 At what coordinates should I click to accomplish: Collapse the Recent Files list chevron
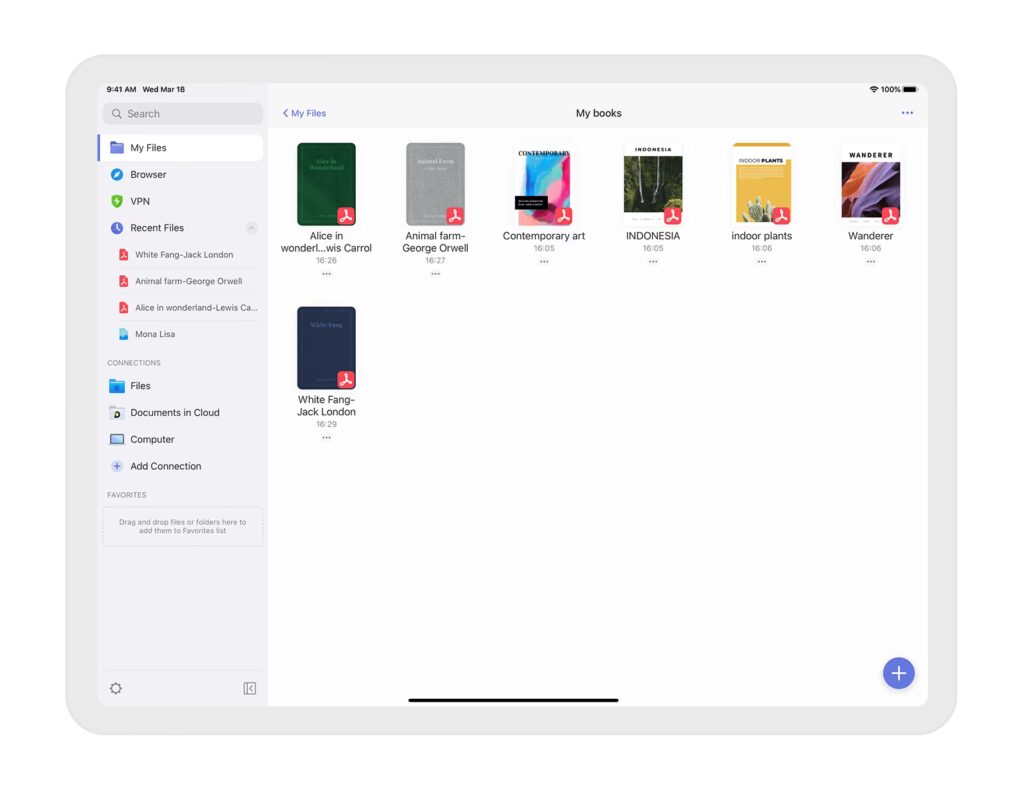(x=251, y=228)
